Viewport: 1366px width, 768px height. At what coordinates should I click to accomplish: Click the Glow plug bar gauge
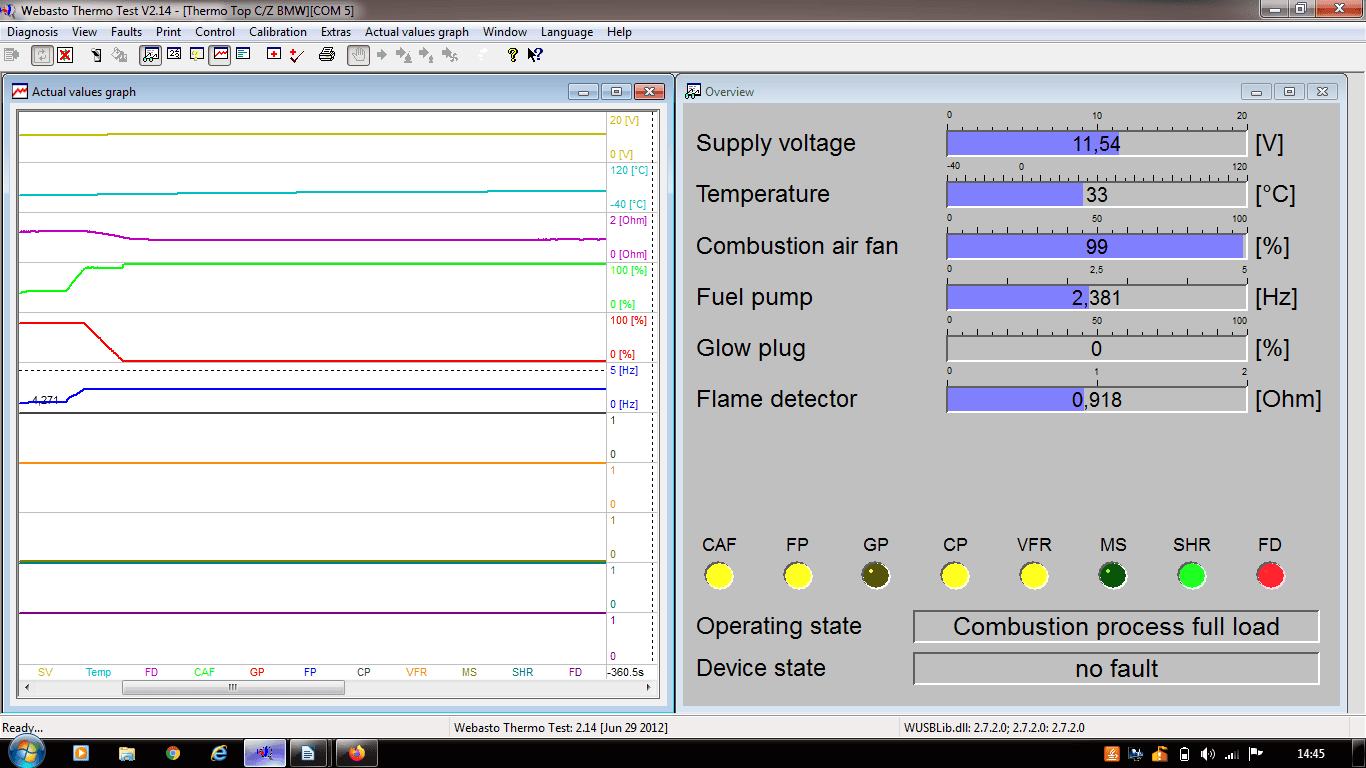tap(1097, 348)
